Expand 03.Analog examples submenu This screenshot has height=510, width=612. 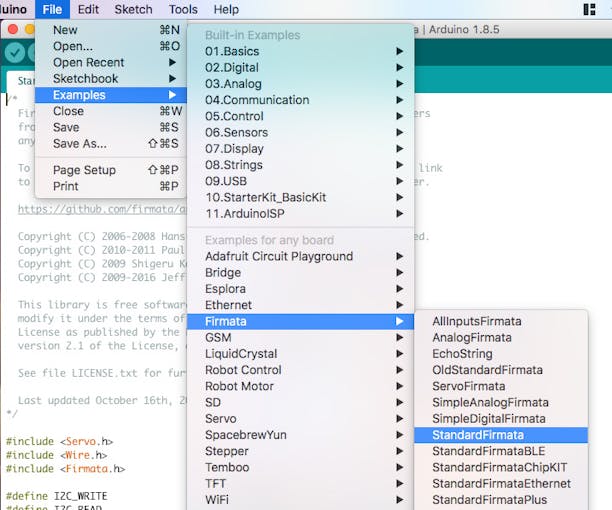pos(301,84)
